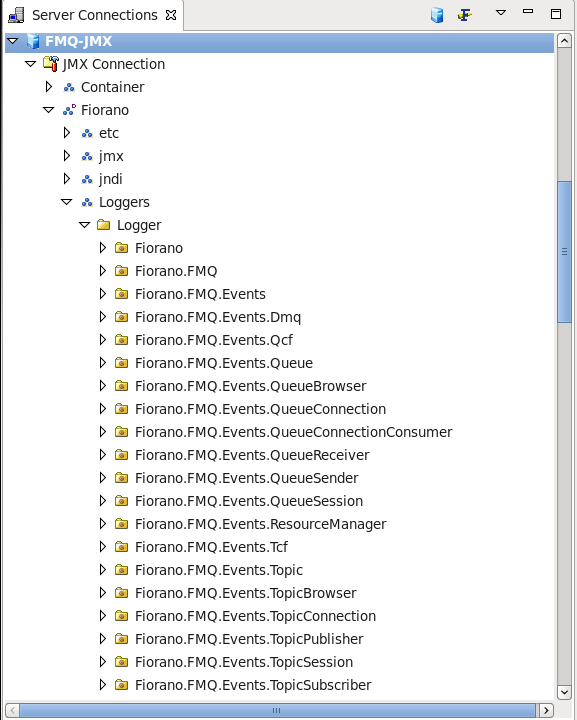Expand the jndi node

(67, 179)
